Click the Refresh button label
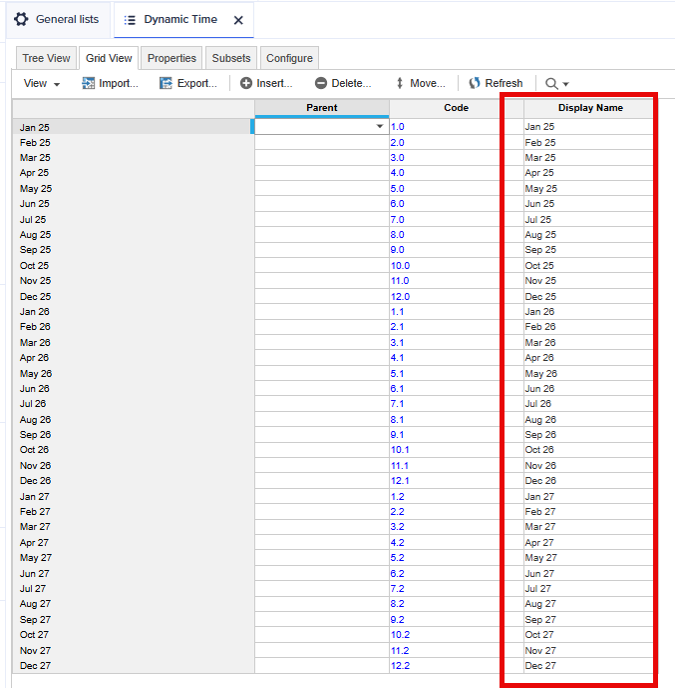 pyautogui.click(x=504, y=83)
